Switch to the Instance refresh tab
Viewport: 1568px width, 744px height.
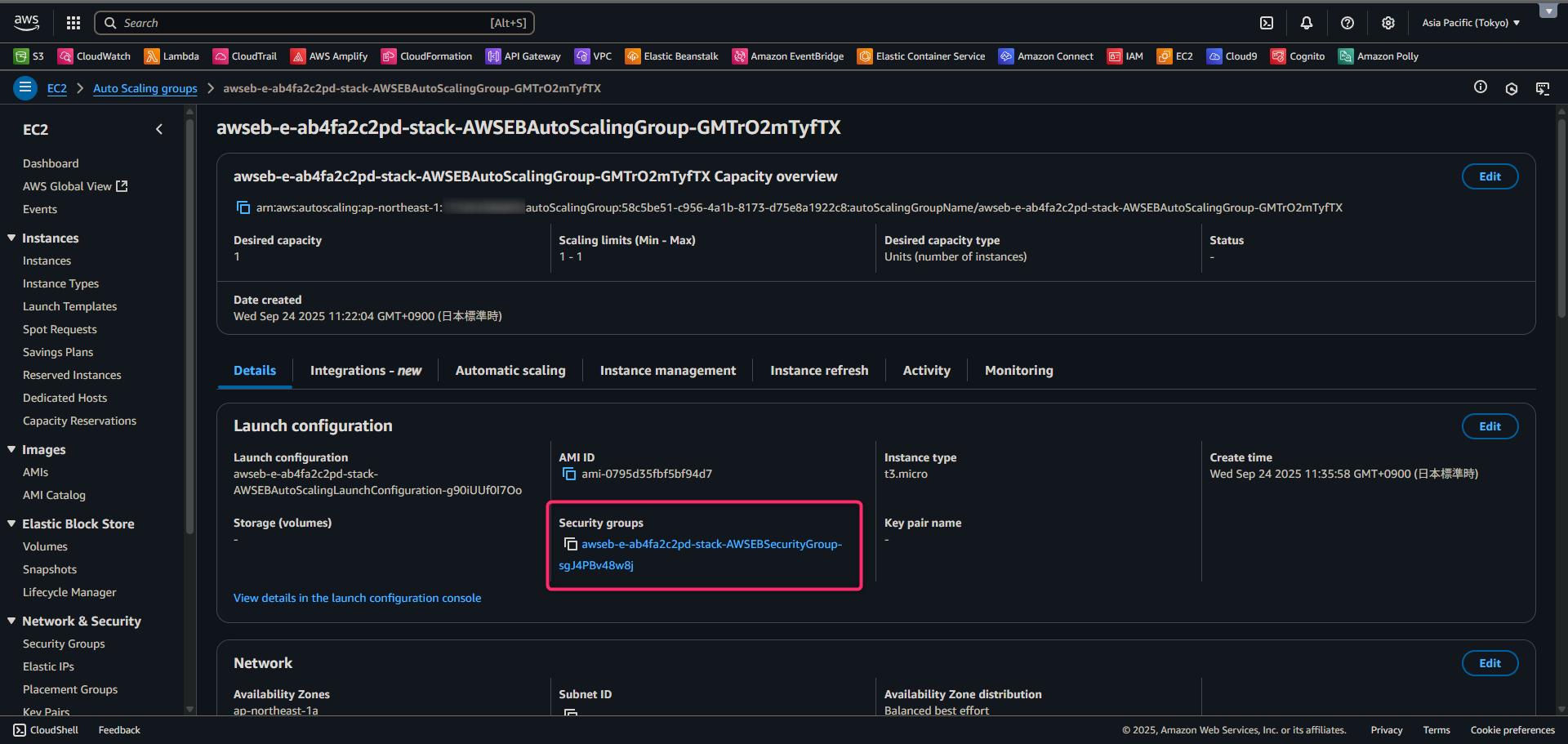point(819,371)
